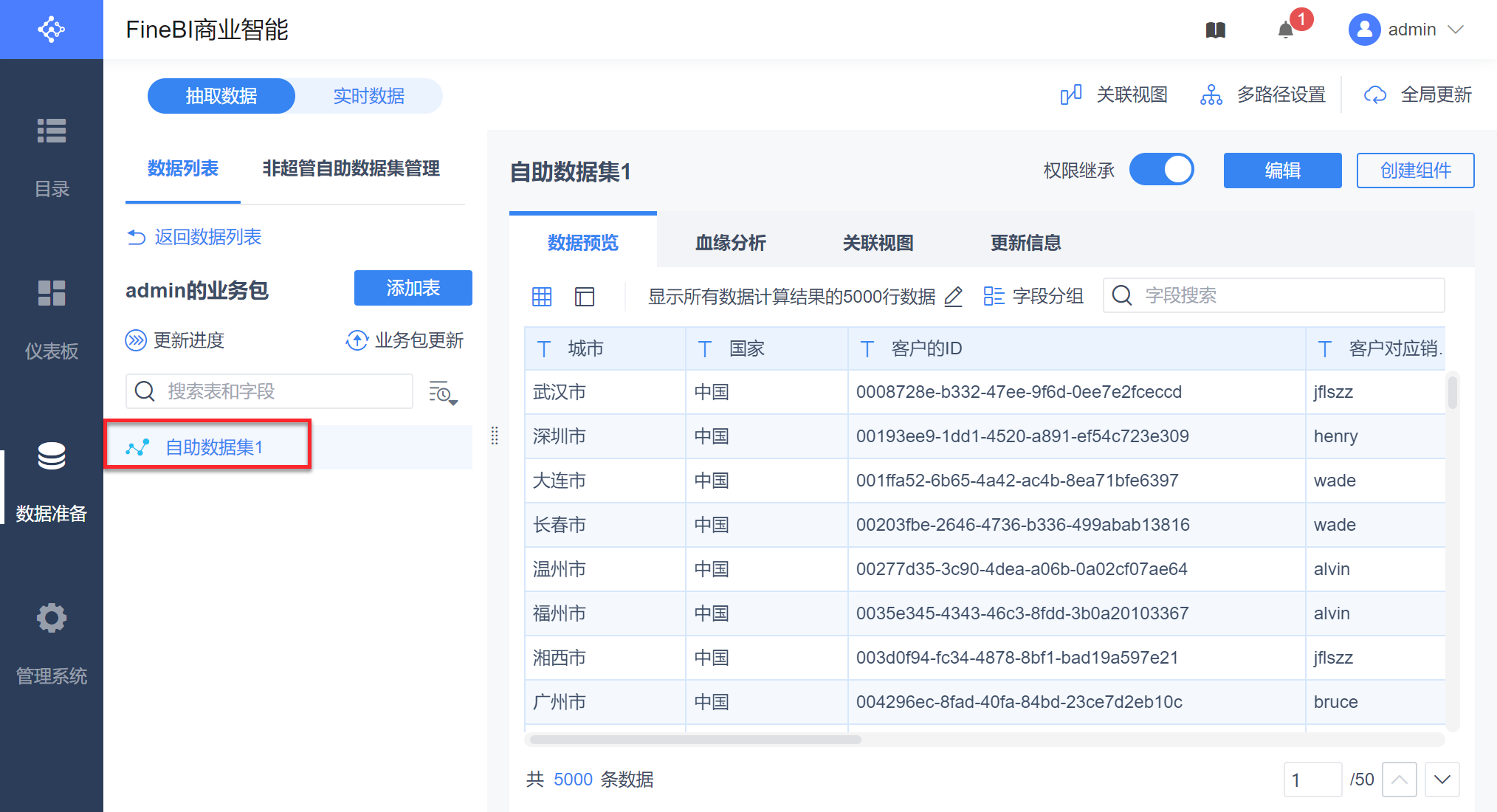Click the 添加表 button
Screen dimensions: 1497x812
pyautogui.click(x=413, y=288)
